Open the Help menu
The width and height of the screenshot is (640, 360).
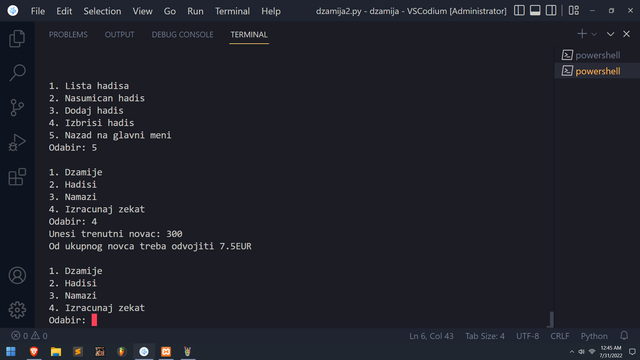click(x=271, y=11)
